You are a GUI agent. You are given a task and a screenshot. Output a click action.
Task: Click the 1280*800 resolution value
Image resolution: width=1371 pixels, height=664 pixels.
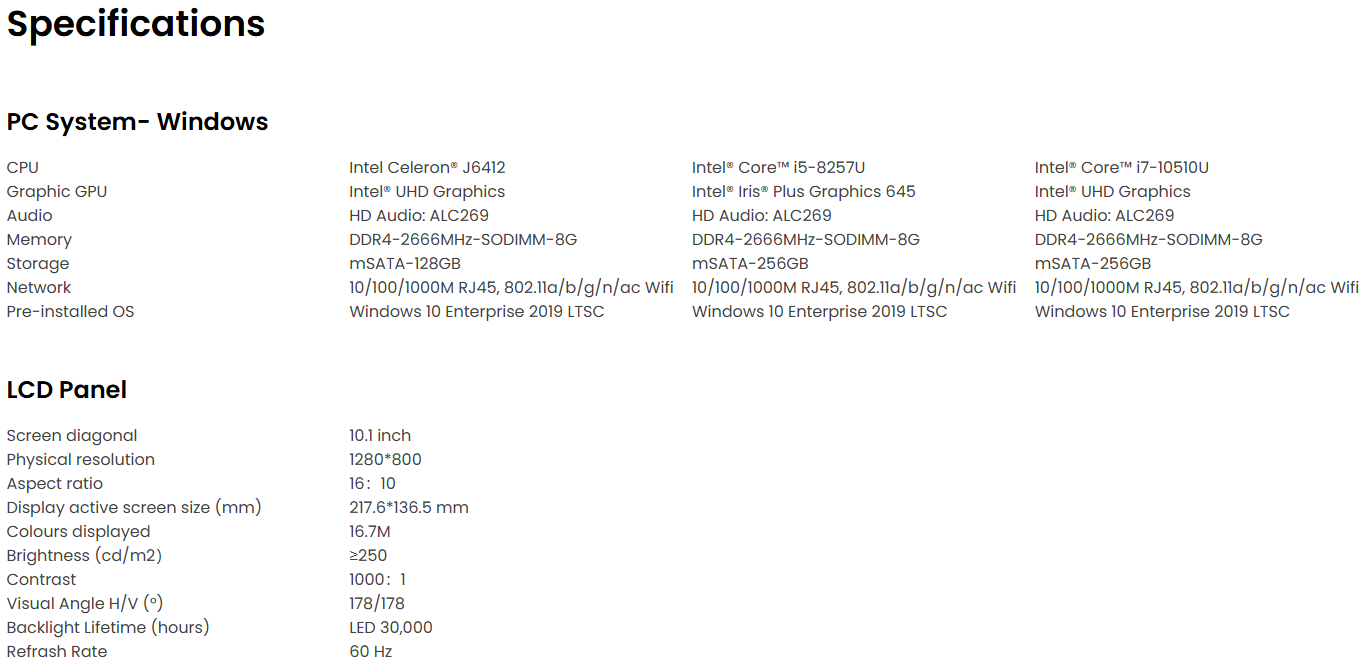(385, 460)
